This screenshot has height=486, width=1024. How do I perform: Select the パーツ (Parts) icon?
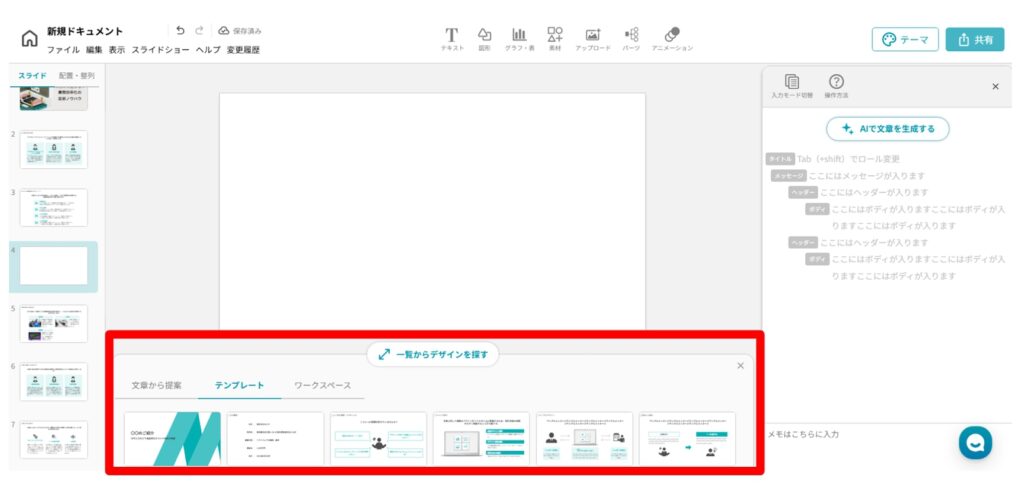[631, 36]
